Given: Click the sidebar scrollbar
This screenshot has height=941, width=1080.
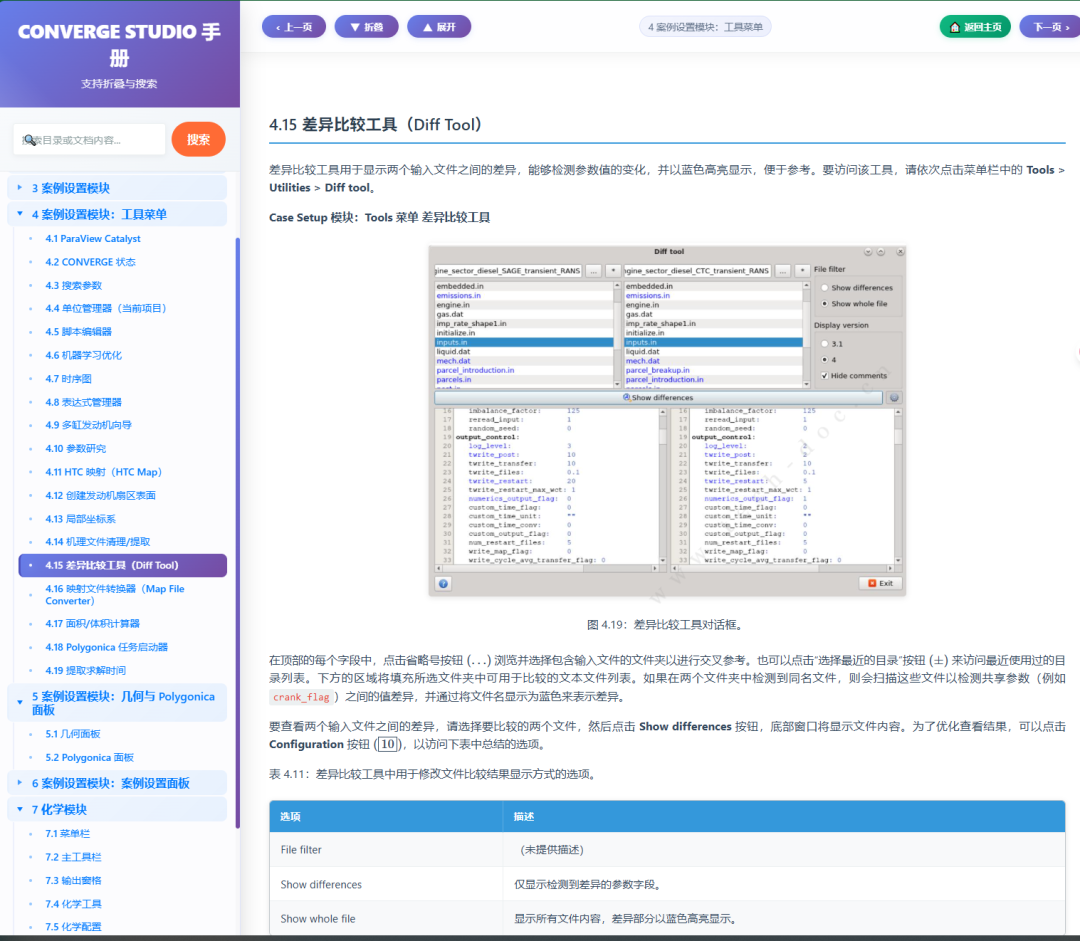Looking at the screenshot, I should click(x=238, y=532).
